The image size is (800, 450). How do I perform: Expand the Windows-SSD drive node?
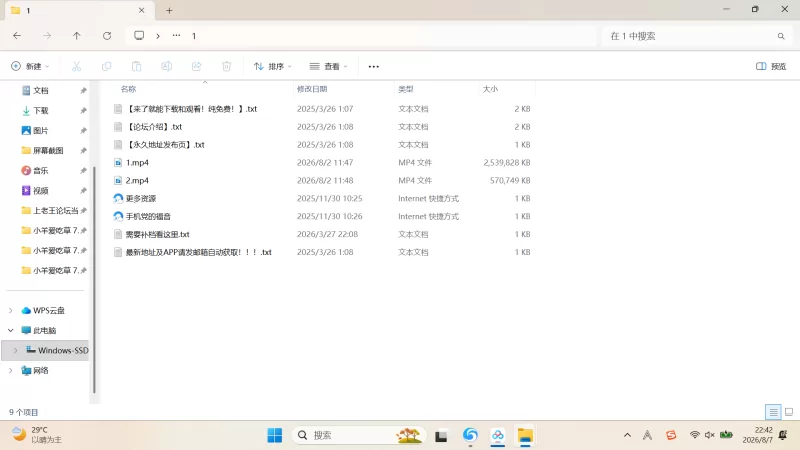15,350
